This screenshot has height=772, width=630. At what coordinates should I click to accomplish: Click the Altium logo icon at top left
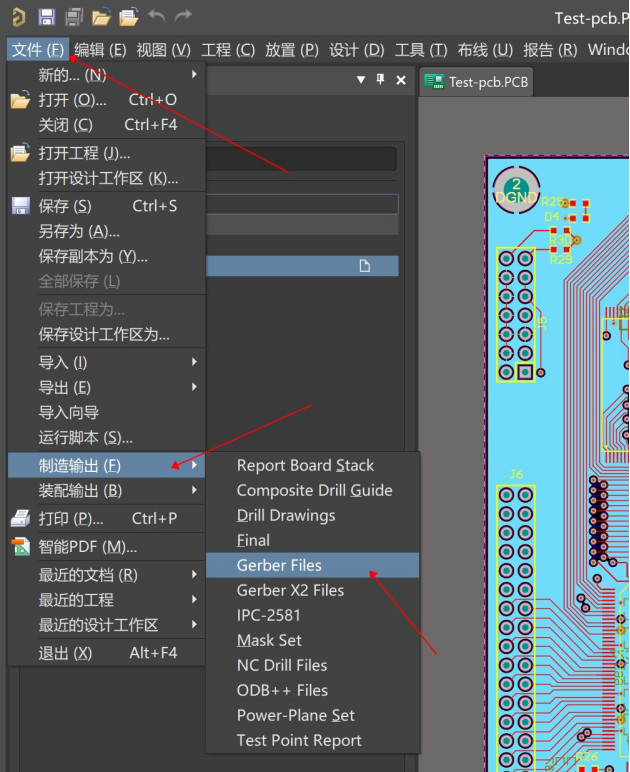(18, 17)
